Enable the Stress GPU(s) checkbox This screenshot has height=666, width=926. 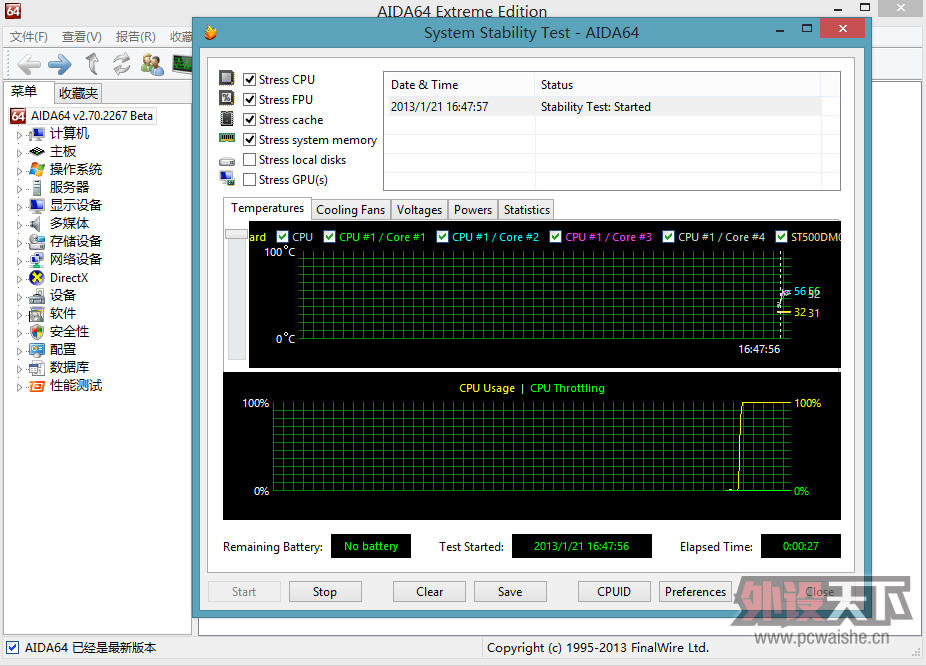(x=250, y=179)
